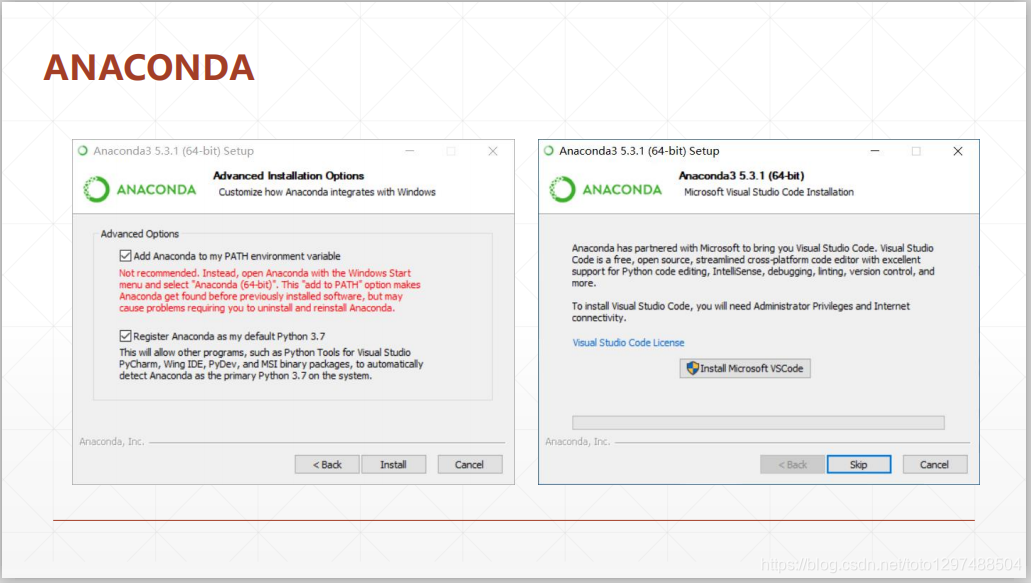Image resolution: width=1031 pixels, height=583 pixels.
Task: Click Install Microsoft VSCode button
Action: pos(745,369)
